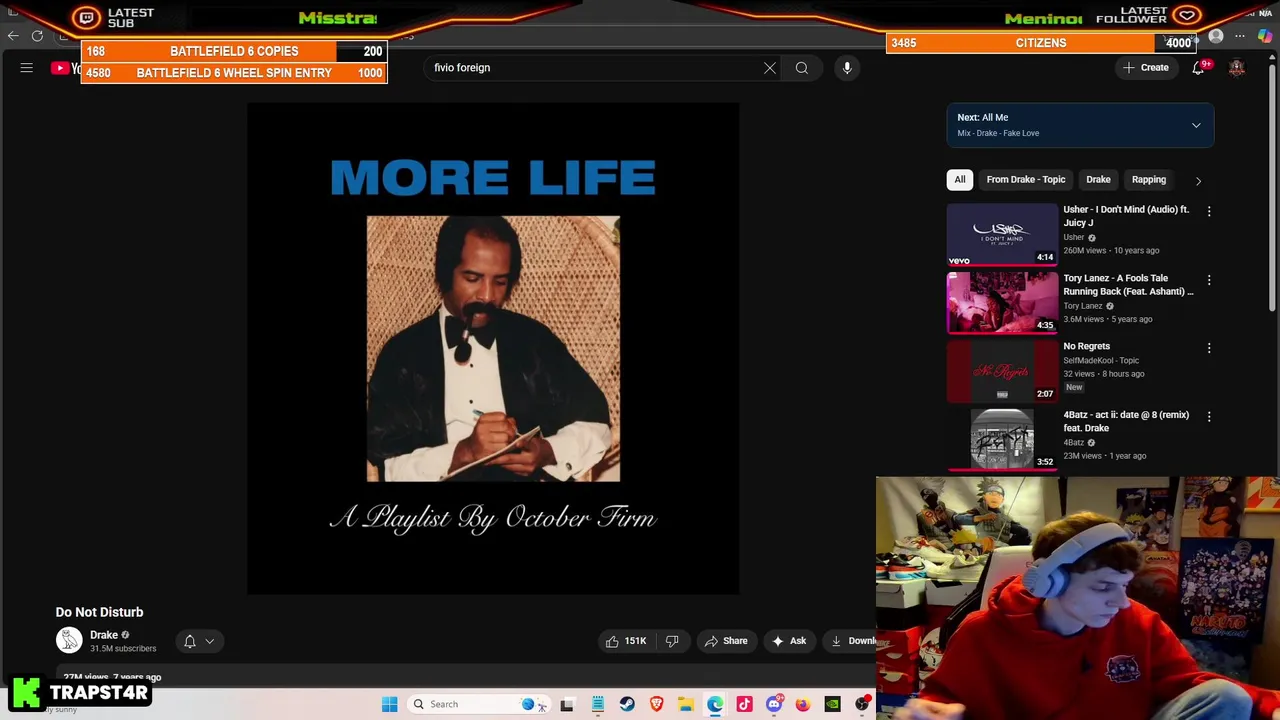Open Edge settings and more menu
Screen dimensions: 1280x720
pos(1240,36)
